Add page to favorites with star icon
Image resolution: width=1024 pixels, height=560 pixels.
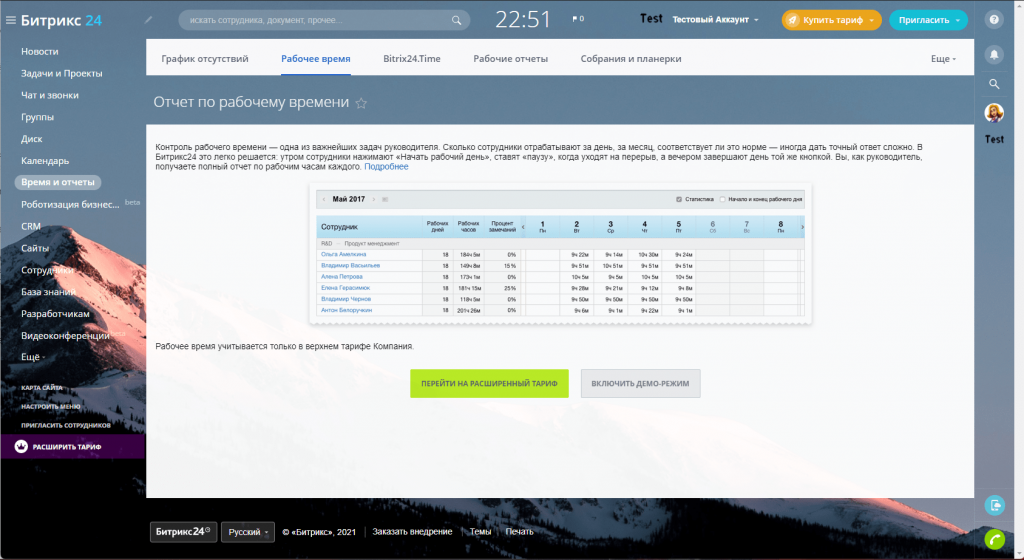pyautogui.click(x=360, y=103)
